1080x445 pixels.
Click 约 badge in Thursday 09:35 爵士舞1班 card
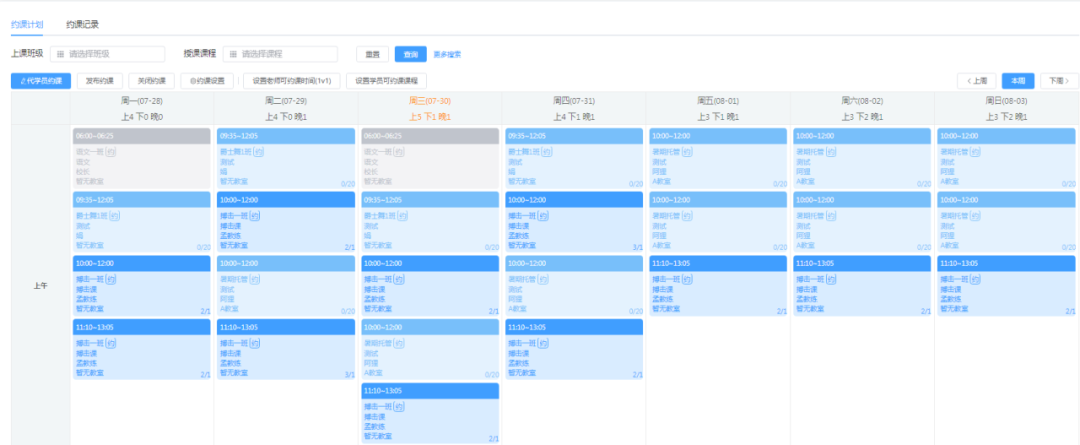click(x=547, y=152)
